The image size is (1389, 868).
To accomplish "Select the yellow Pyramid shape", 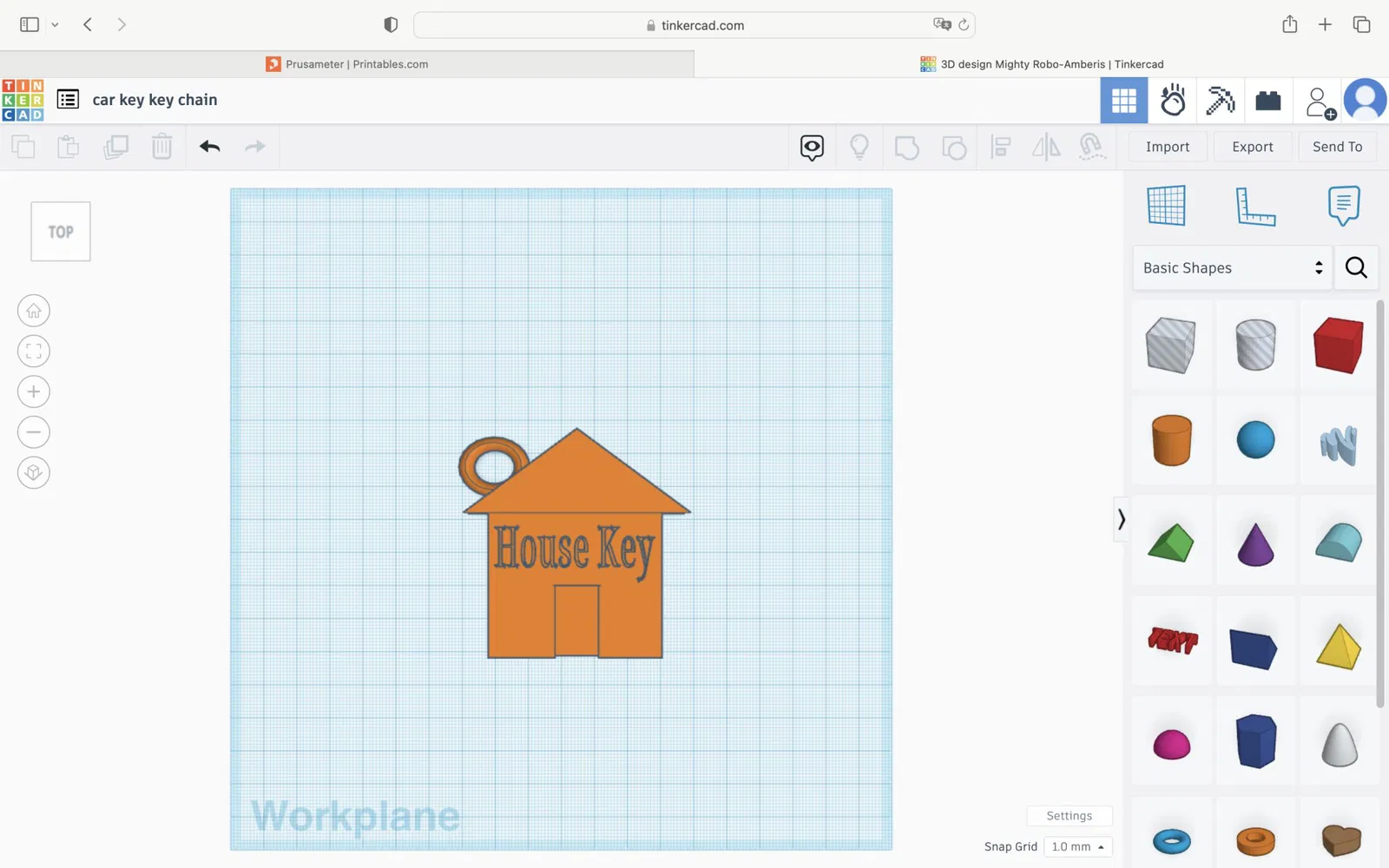I will point(1339,646).
